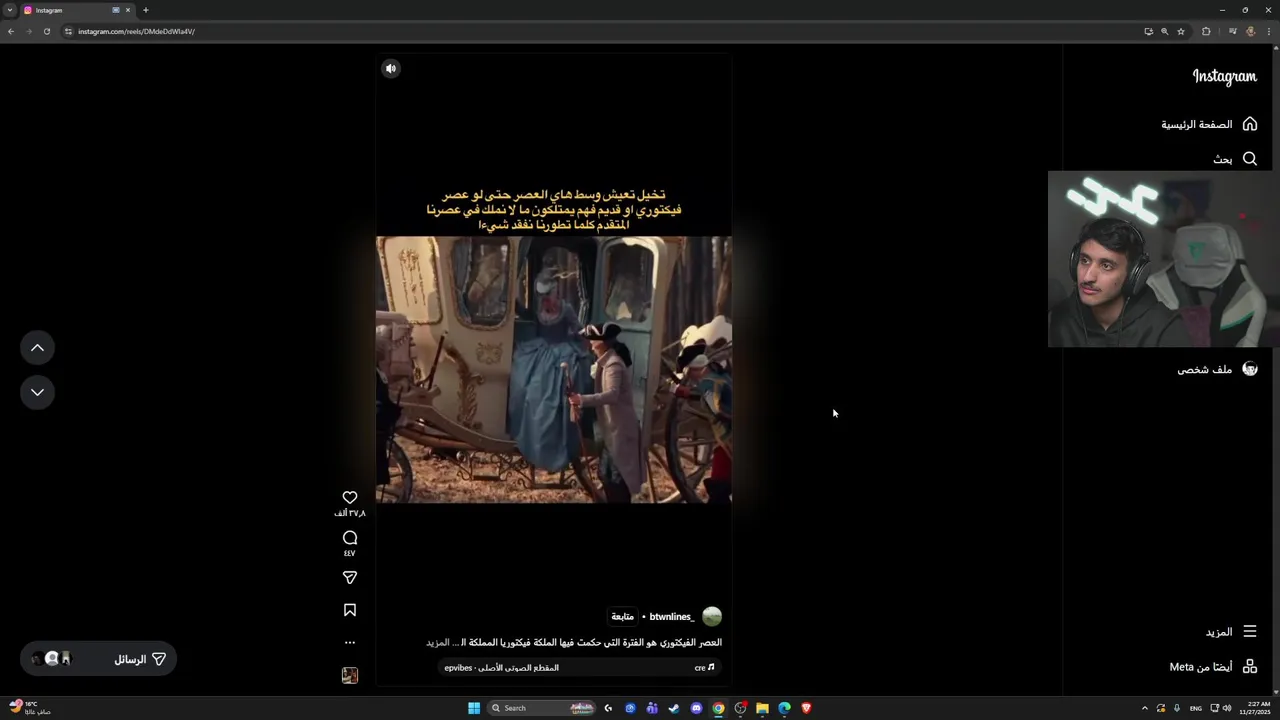Click the microphone icon in system tray
1280x720 pixels.
(x=1177, y=708)
